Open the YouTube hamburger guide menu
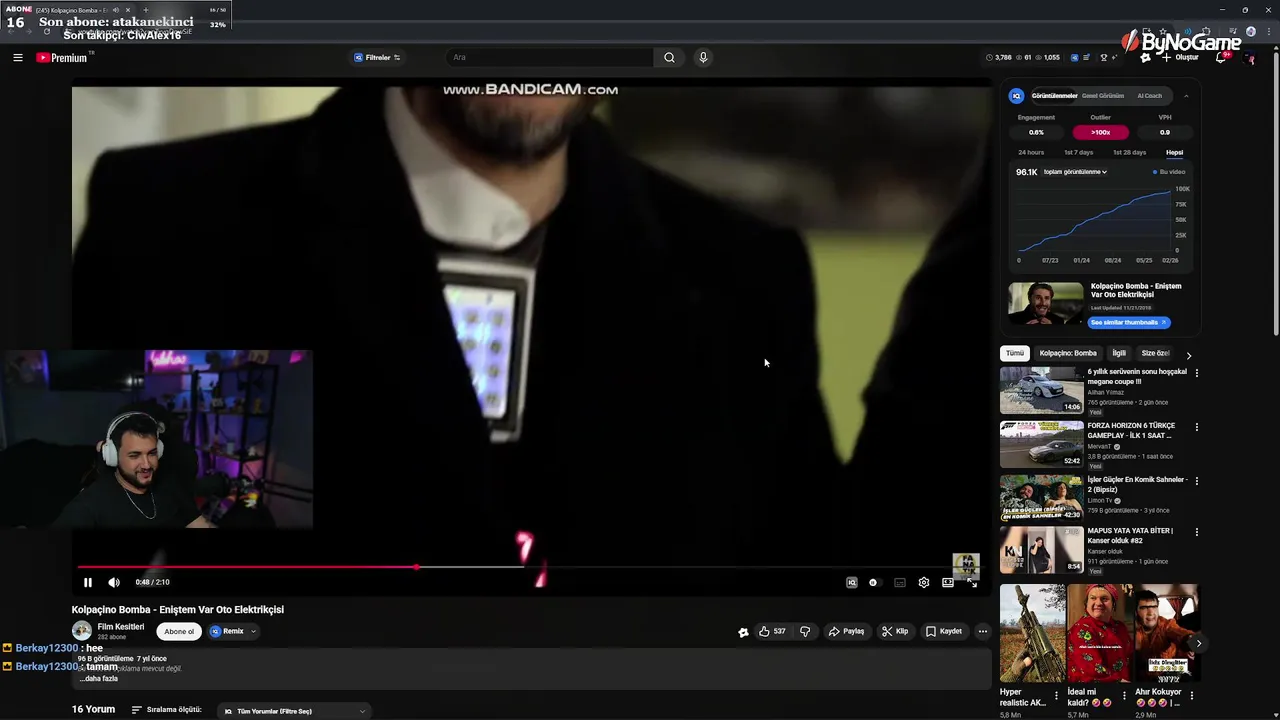The height and width of the screenshot is (720, 1280). coord(18,58)
